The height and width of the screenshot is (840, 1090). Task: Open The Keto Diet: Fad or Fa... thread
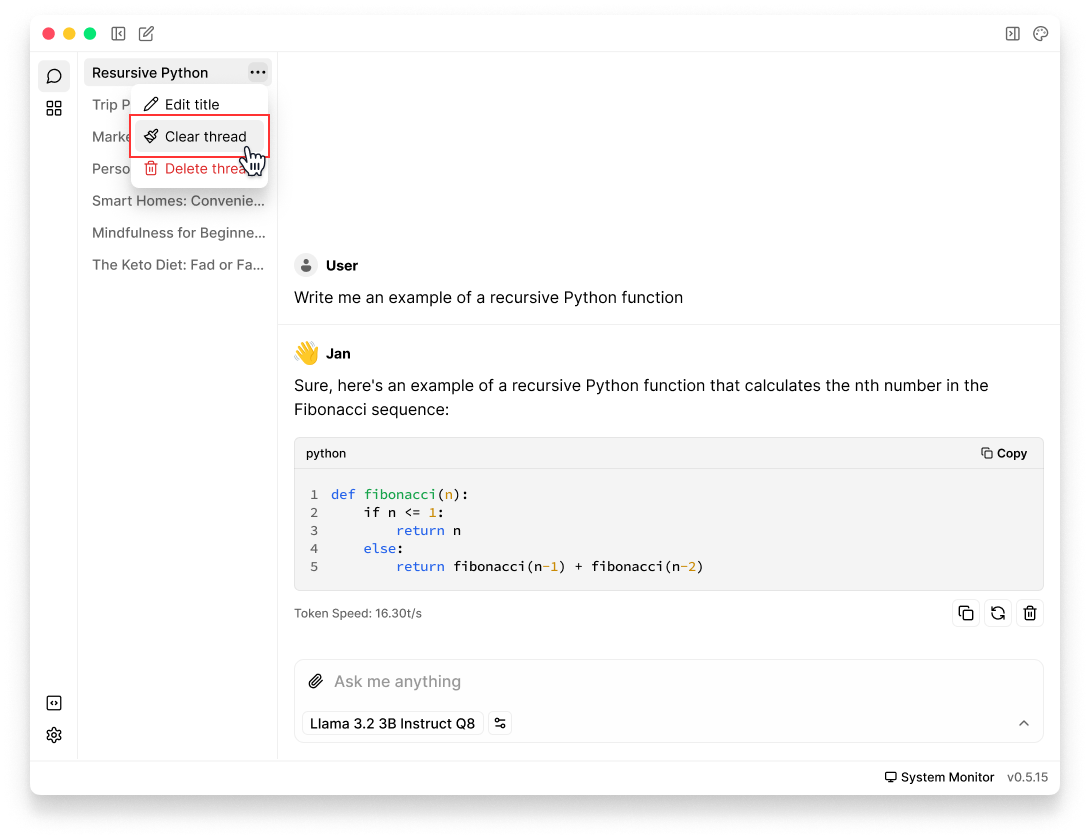tap(178, 265)
